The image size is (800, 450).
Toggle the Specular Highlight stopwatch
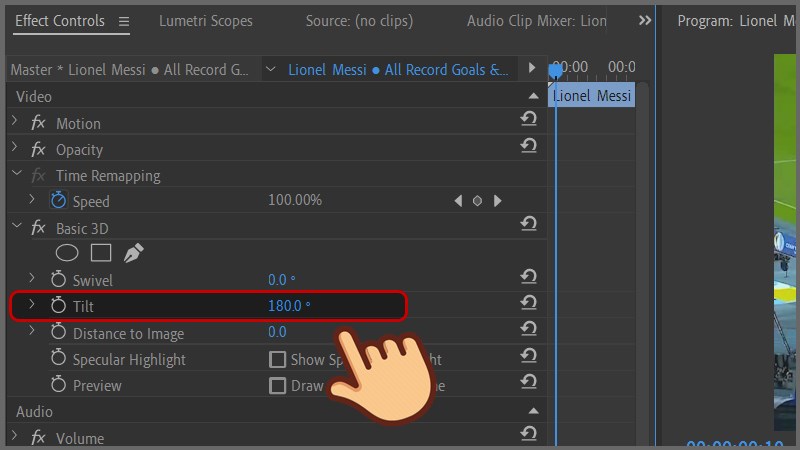pyautogui.click(x=58, y=358)
